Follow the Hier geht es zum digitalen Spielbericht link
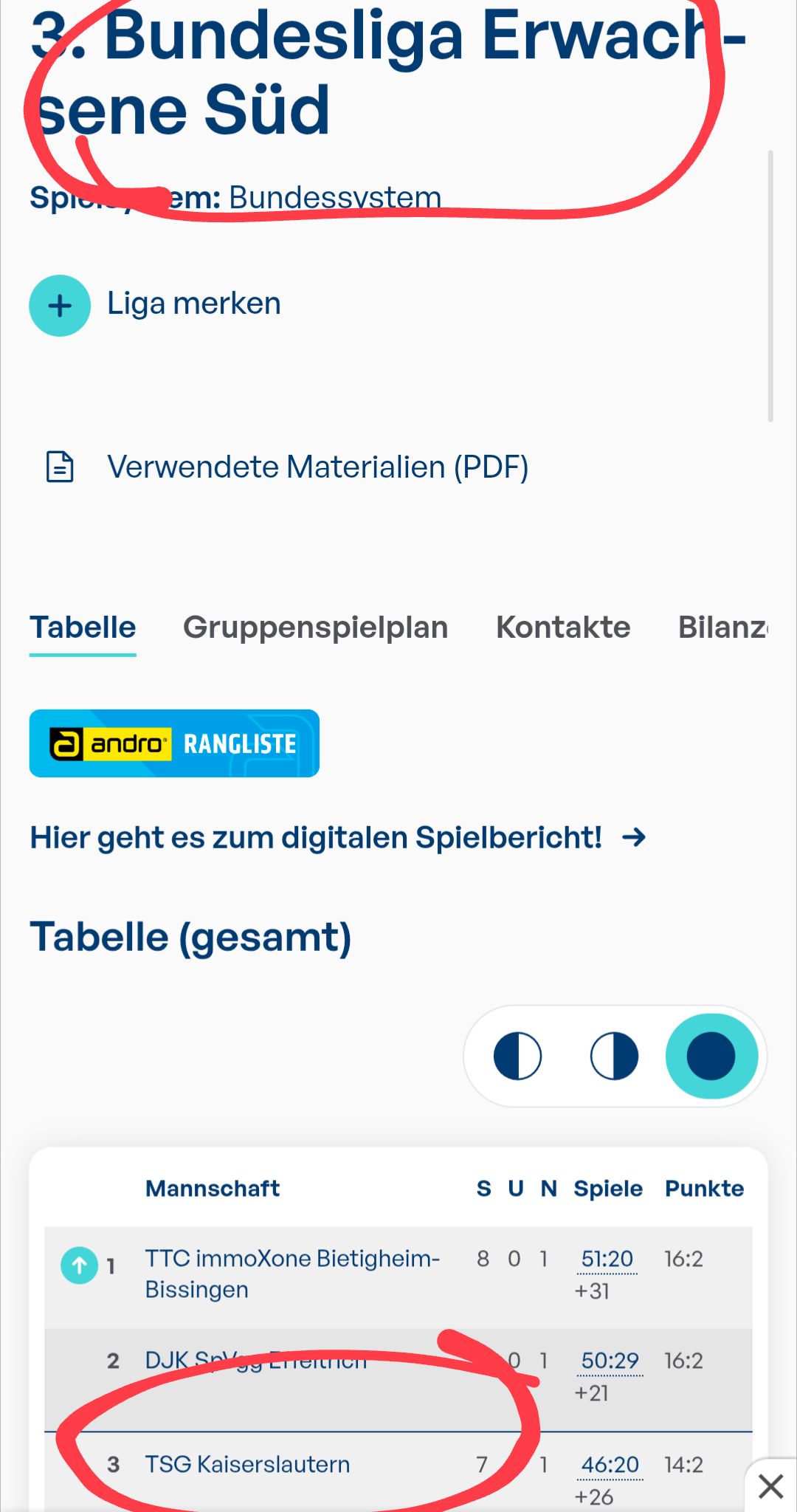Image resolution: width=797 pixels, height=1512 pixels. coord(316,837)
